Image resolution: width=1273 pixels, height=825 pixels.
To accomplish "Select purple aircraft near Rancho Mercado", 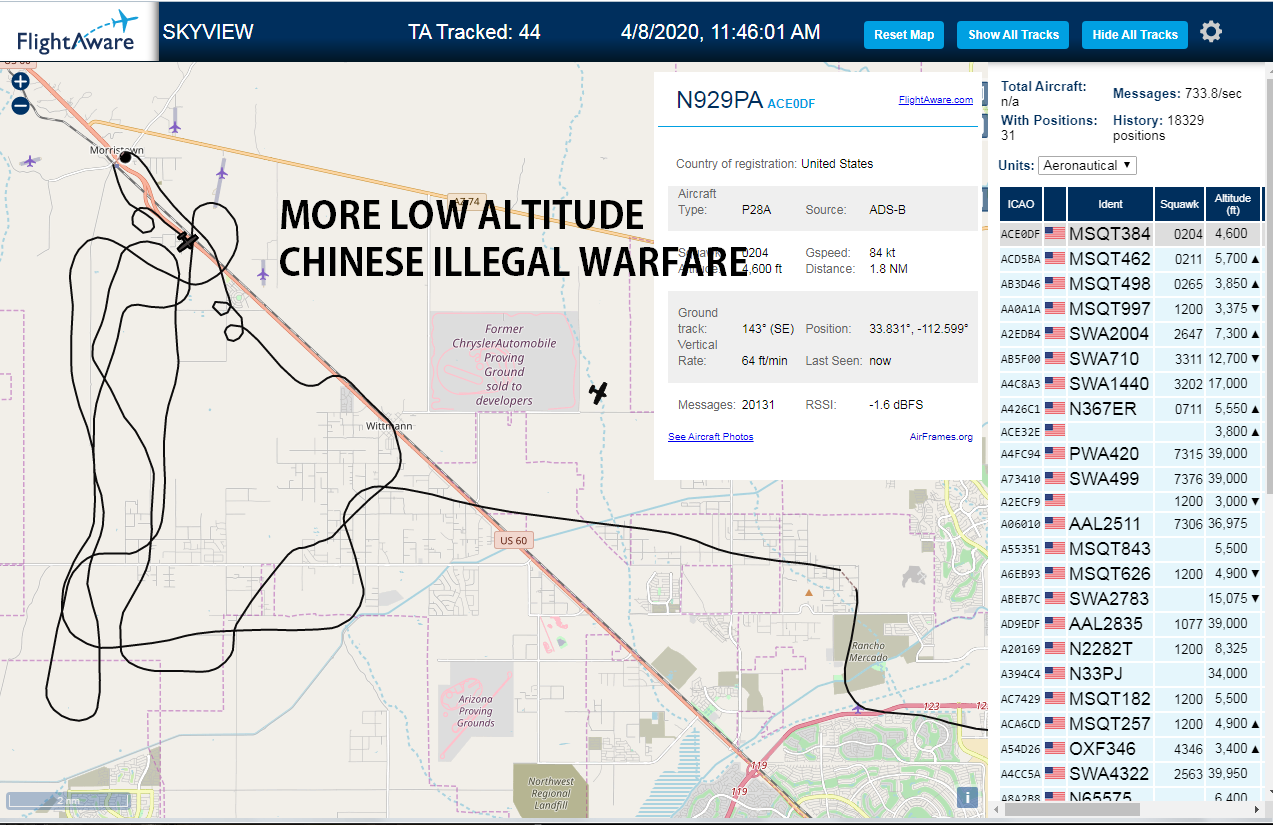I will click(x=857, y=709).
